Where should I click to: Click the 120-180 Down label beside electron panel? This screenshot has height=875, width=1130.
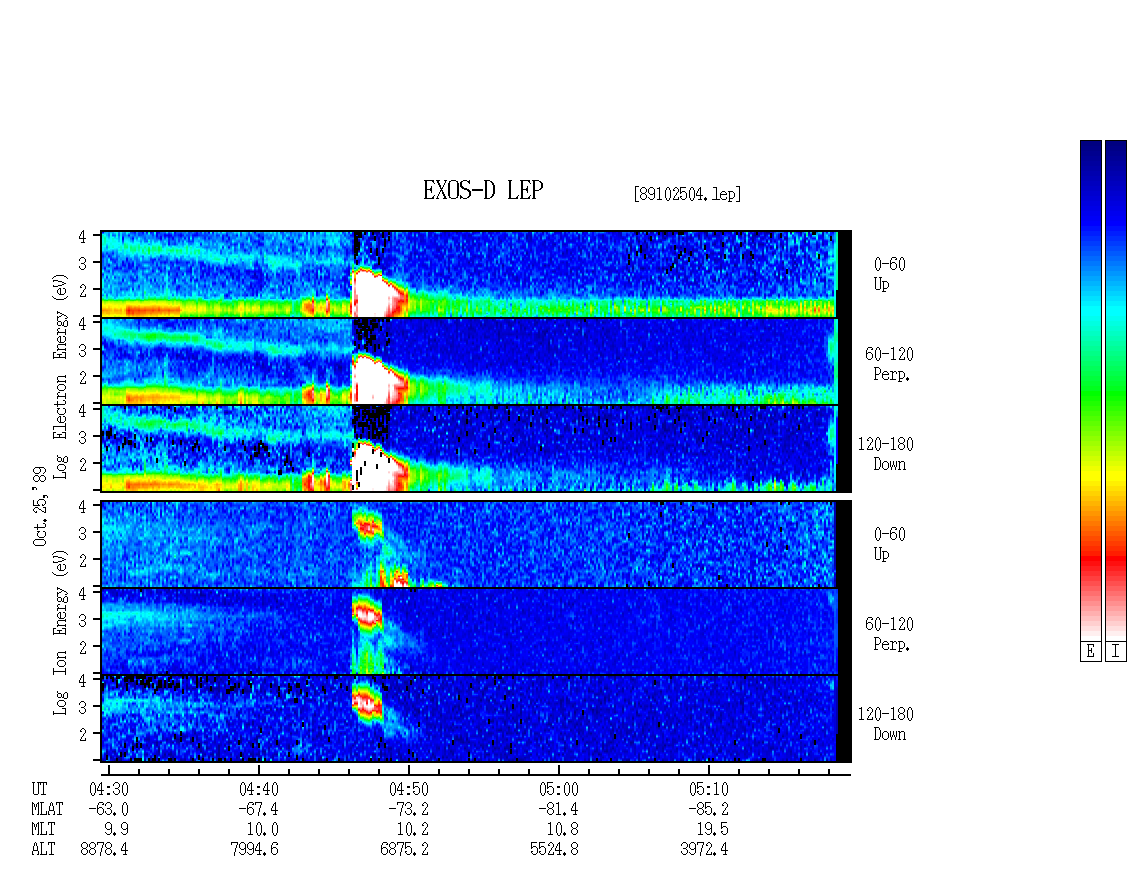tap(886, 454)
